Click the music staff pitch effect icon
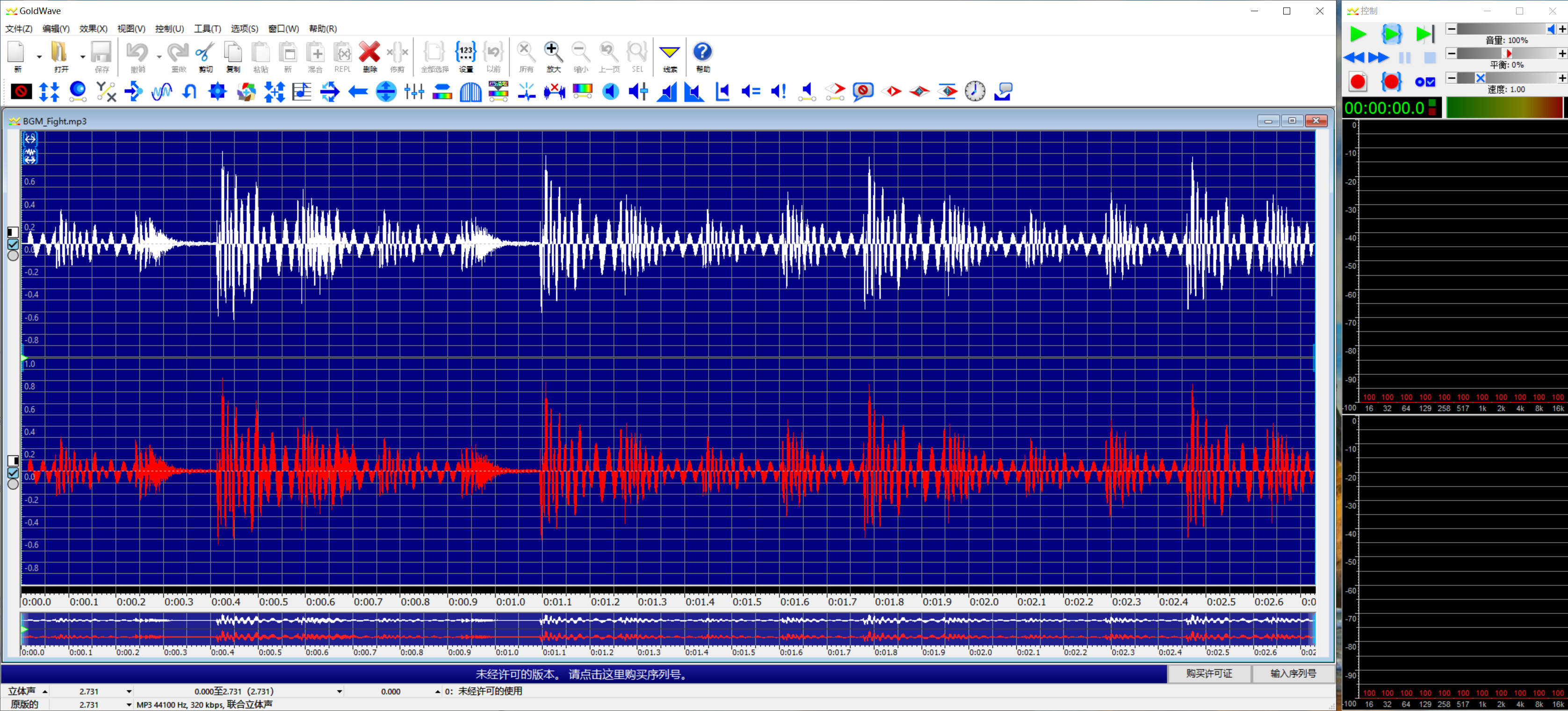 (302, 92)
